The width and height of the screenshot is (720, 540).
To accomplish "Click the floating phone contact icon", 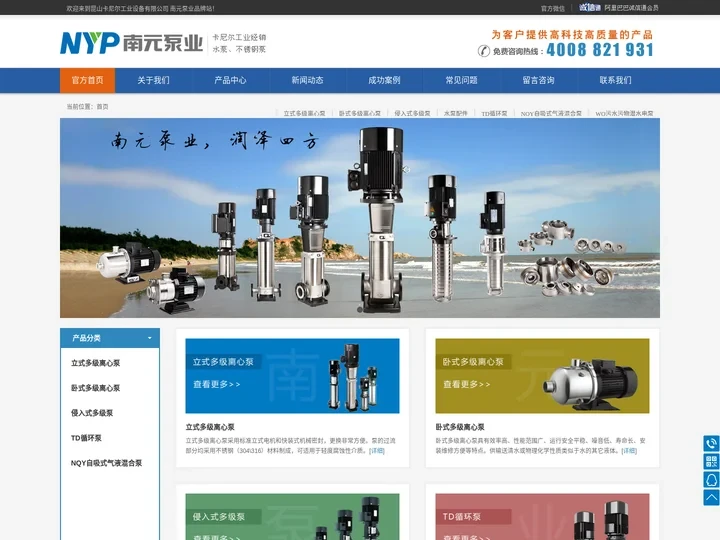I will (x=711, y=444).
